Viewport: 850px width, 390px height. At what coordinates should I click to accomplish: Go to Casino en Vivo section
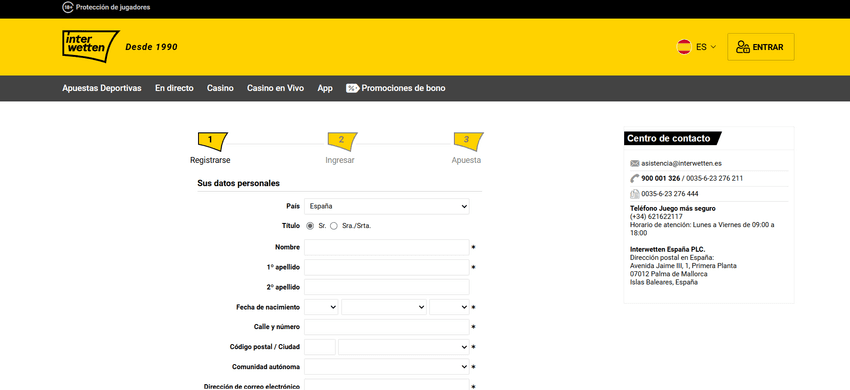coord(275,88)
